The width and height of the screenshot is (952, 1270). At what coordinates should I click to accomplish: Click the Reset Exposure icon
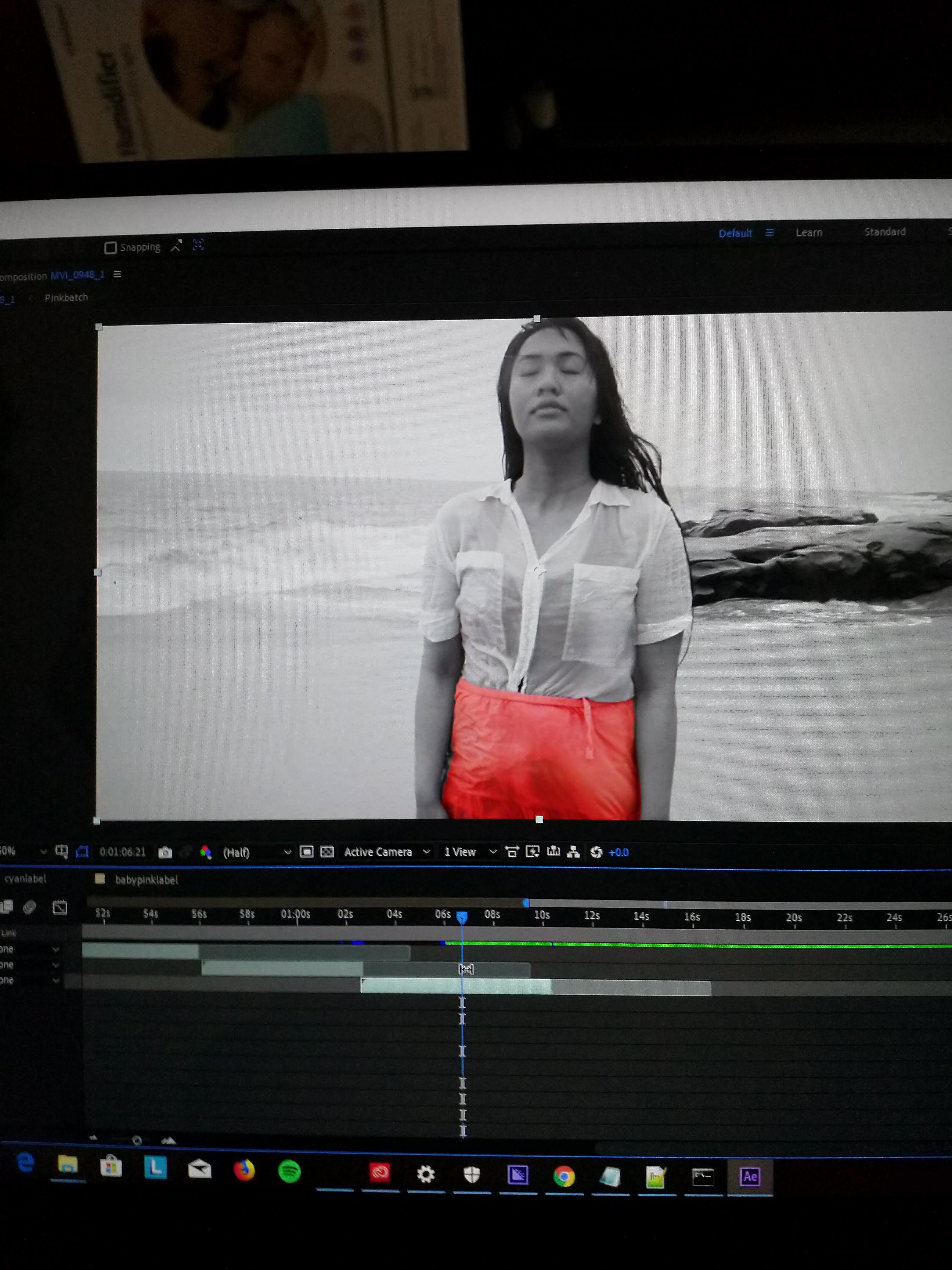click(596, 852)
